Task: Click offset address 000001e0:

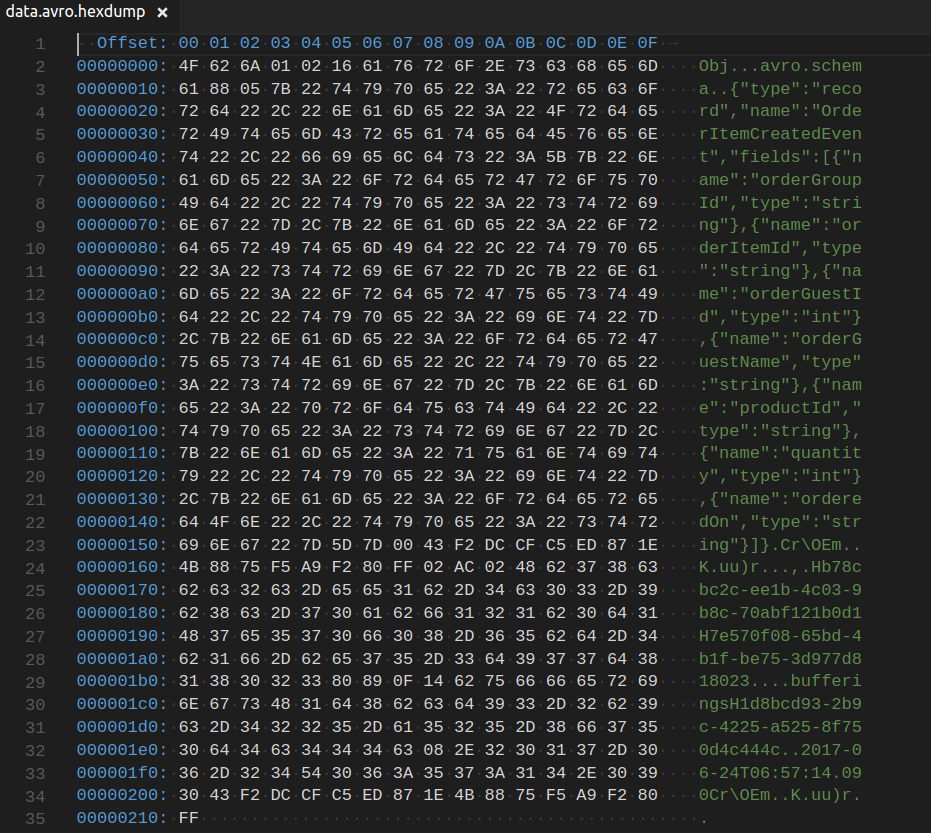Action: pyautogui.click(x=122, y=750)
